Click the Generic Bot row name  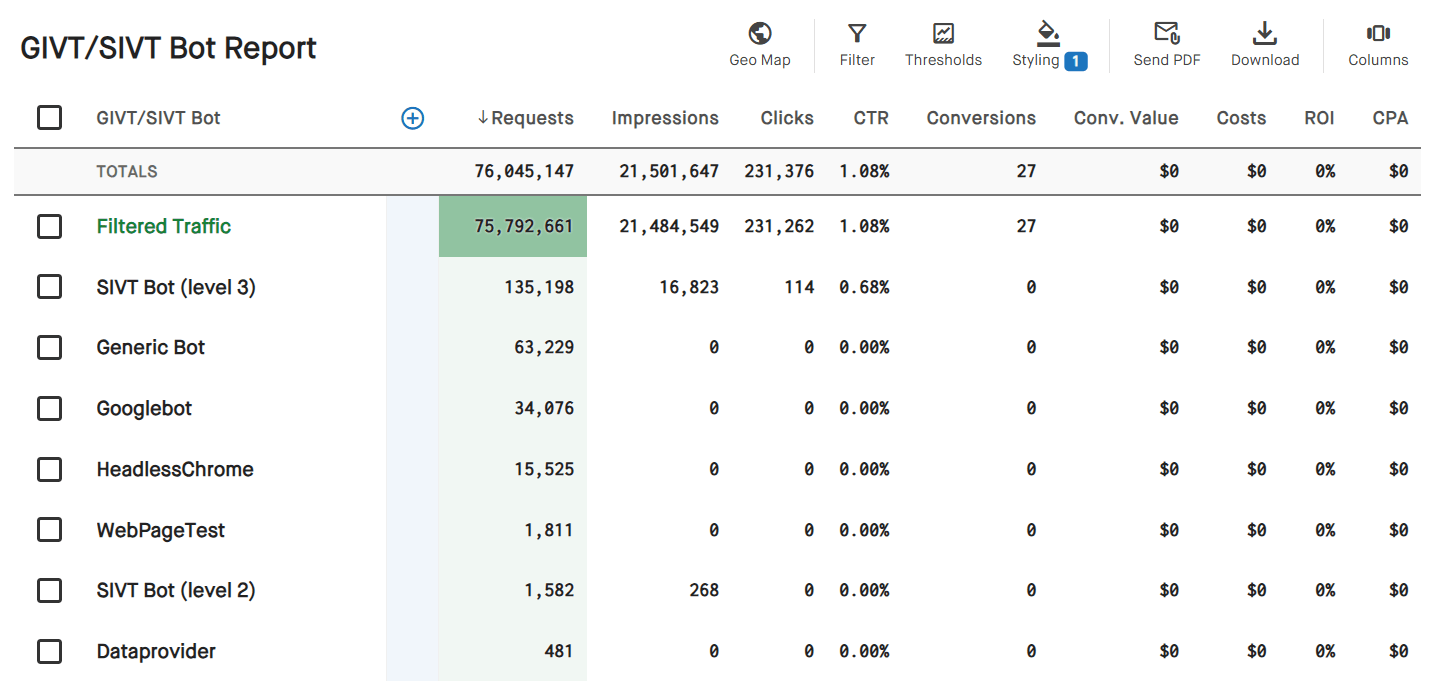coord(150,347)
